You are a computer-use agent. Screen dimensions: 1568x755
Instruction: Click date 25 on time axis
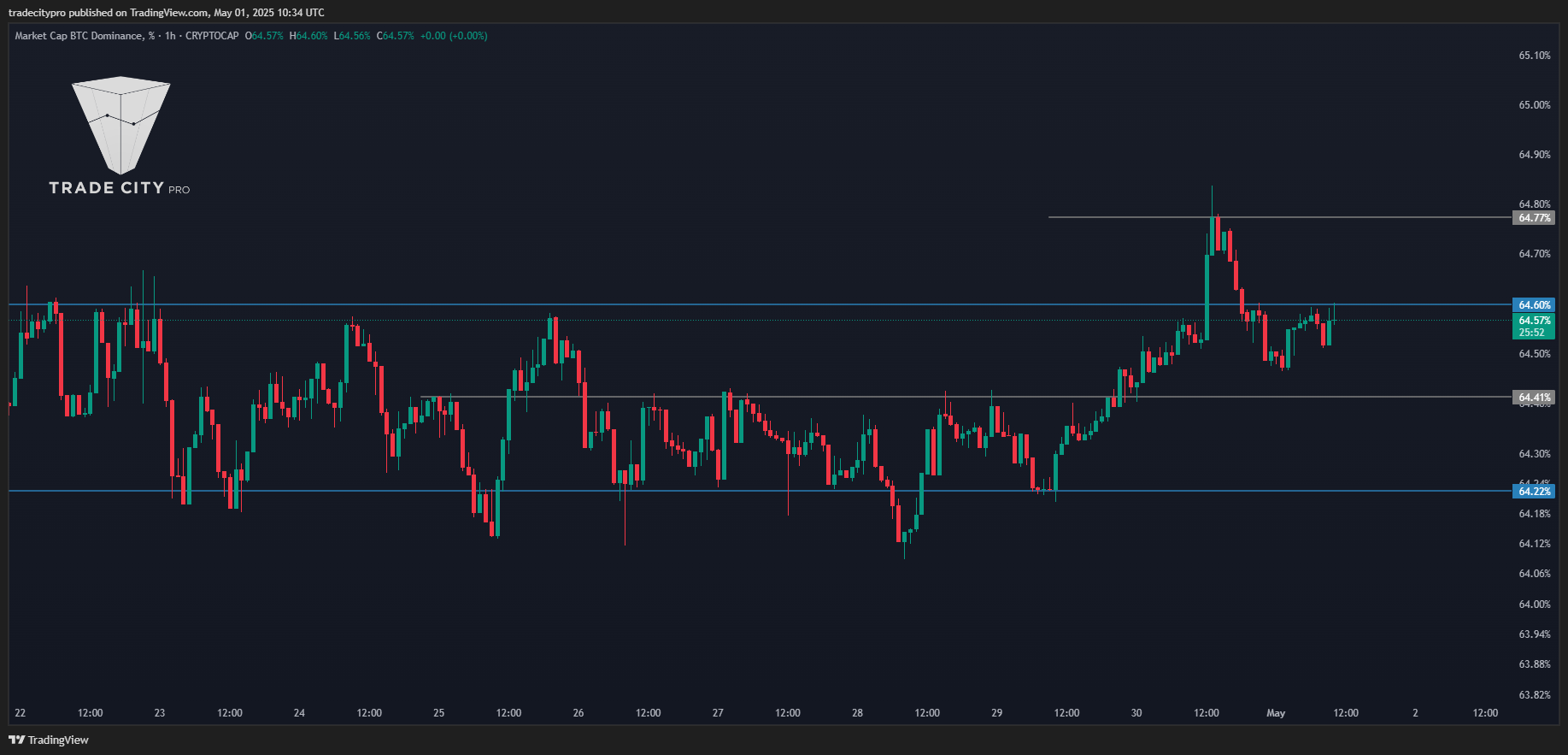point(439,713)
